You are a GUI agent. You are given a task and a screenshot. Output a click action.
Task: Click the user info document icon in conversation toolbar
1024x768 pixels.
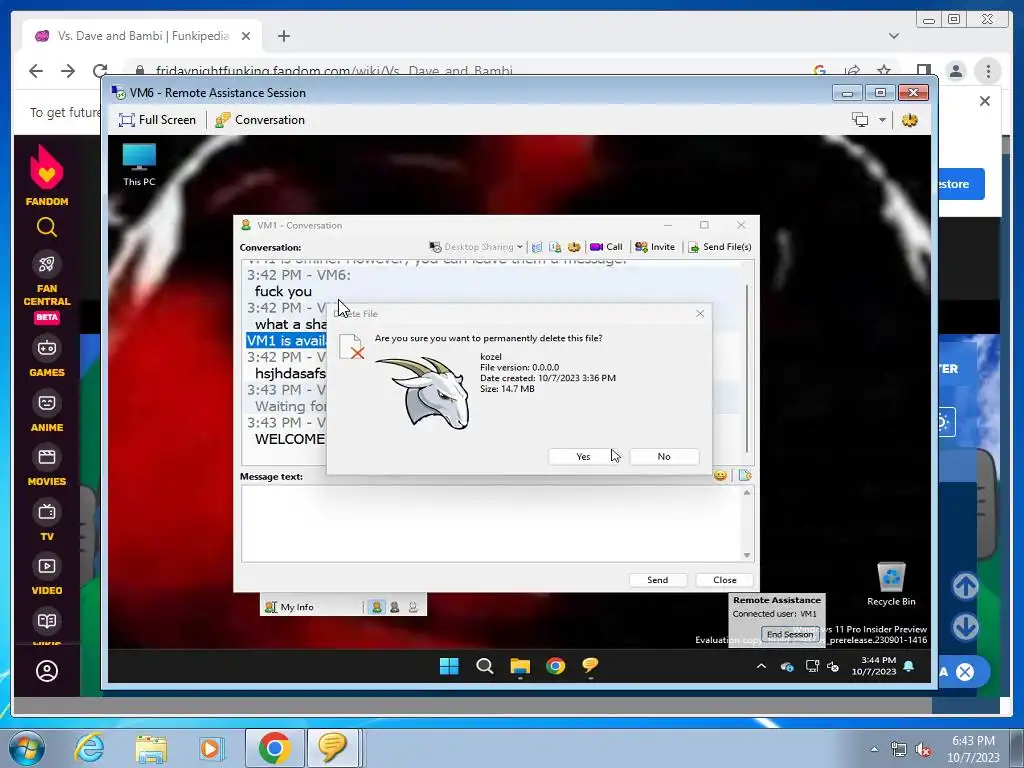tap(555, 247)
